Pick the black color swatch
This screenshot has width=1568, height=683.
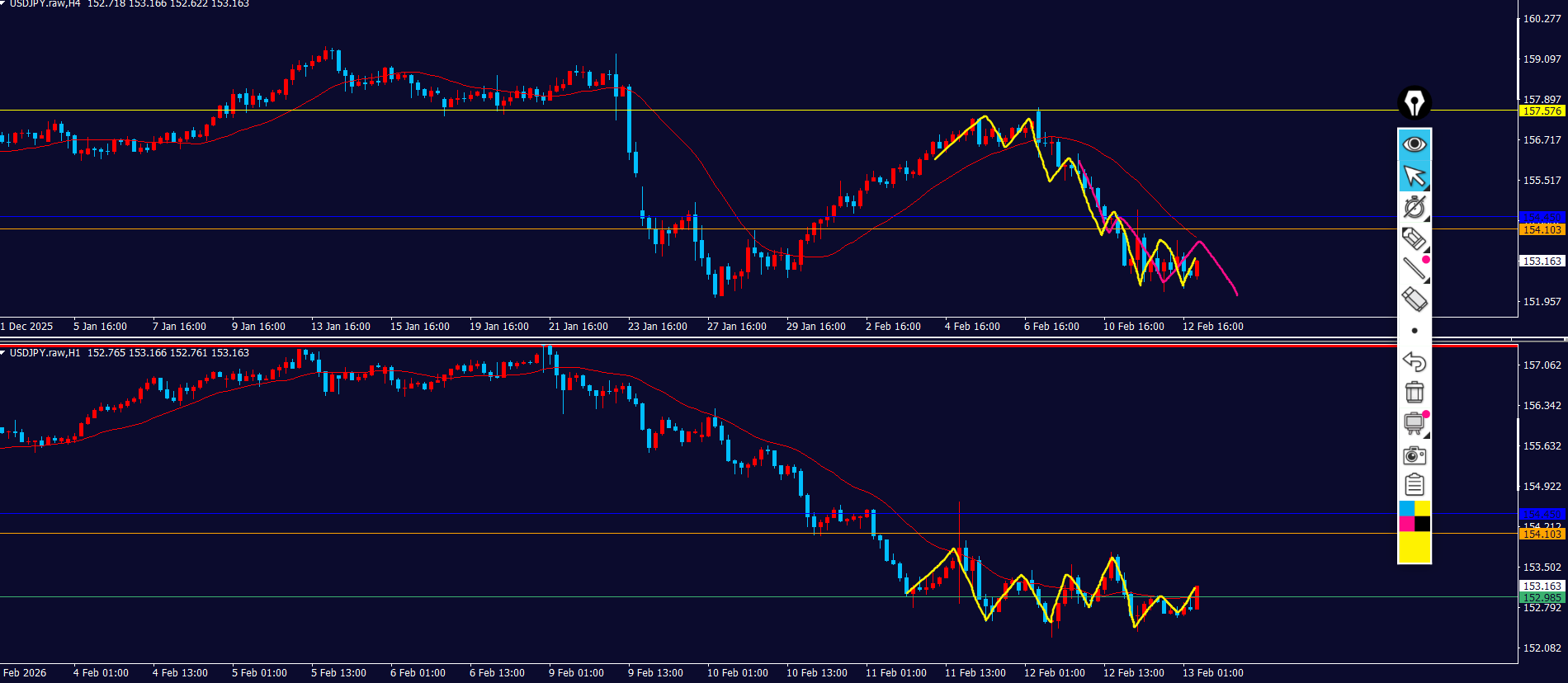(x=1423, y=524)
